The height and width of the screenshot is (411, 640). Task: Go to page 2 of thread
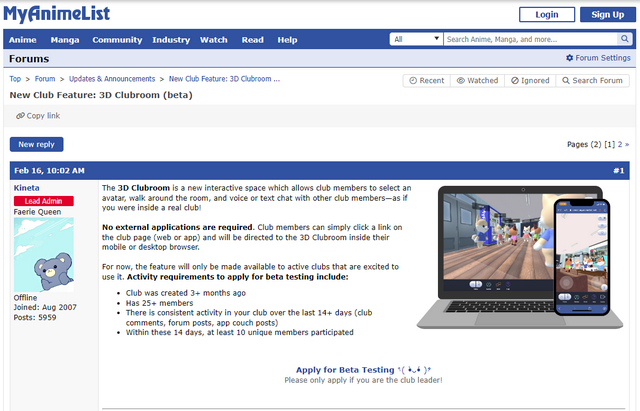point(620,144)
